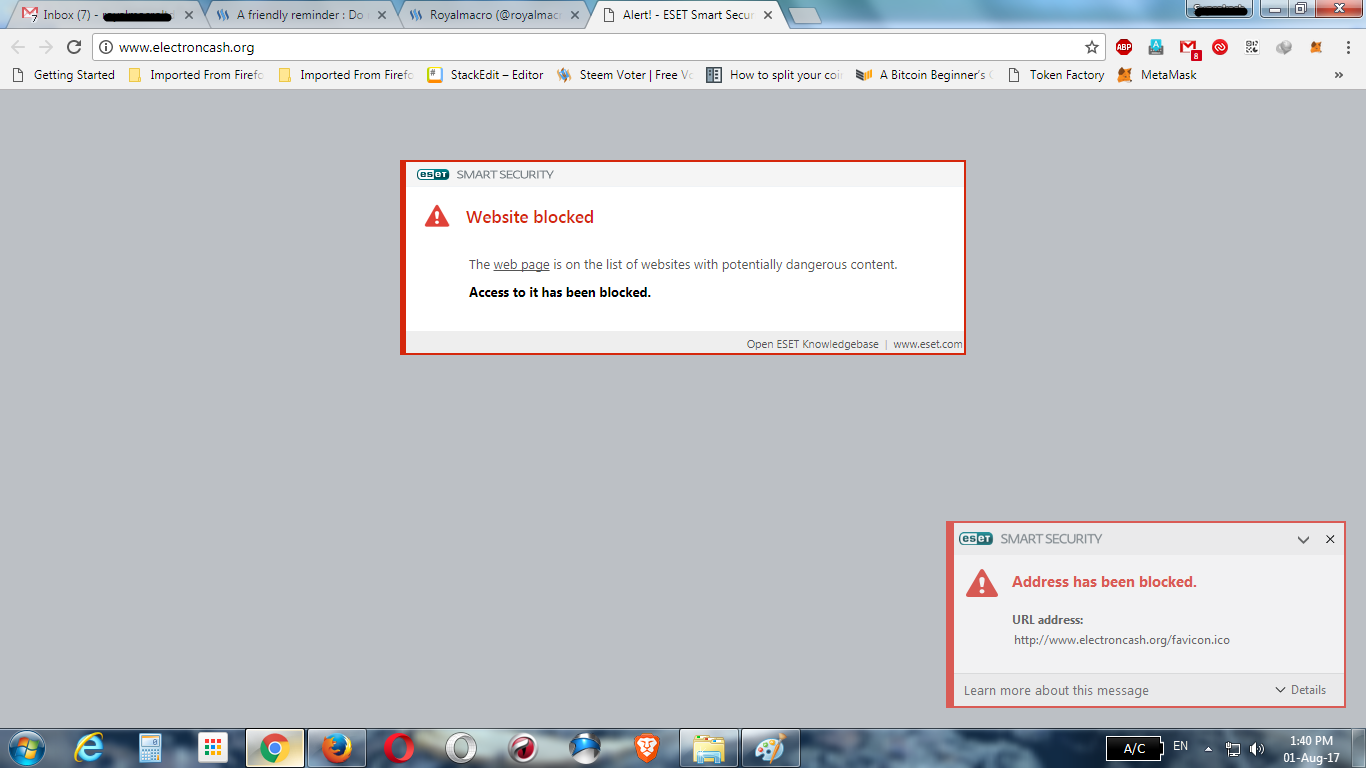Click the EN language indicator

[1180, 746]
